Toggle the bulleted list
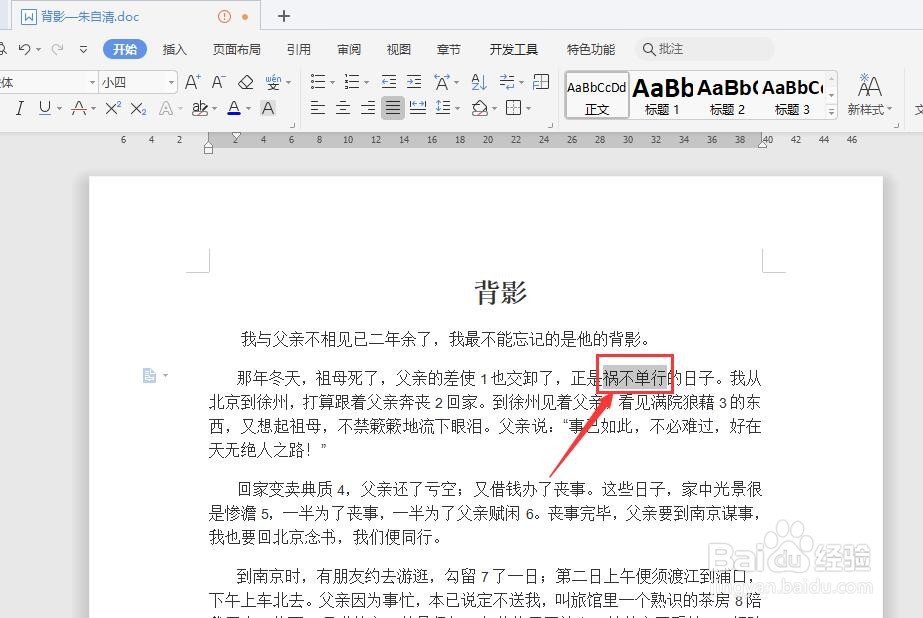 tap(320, 81)
